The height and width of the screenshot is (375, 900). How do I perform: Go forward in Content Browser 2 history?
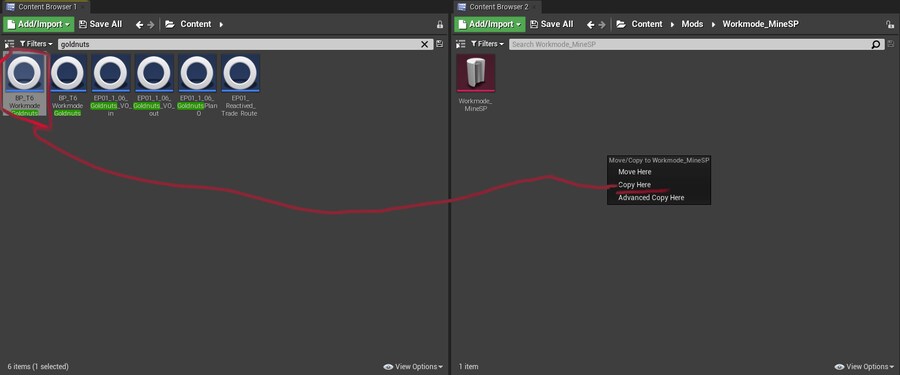click(602, 24)
